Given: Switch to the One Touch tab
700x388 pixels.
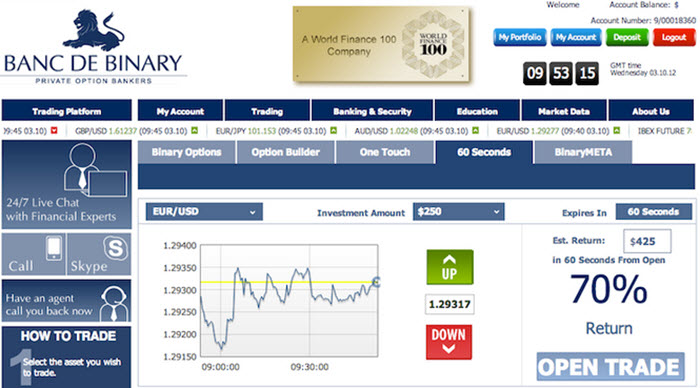Looking at the screenshot, I should (x=385, y=152).
